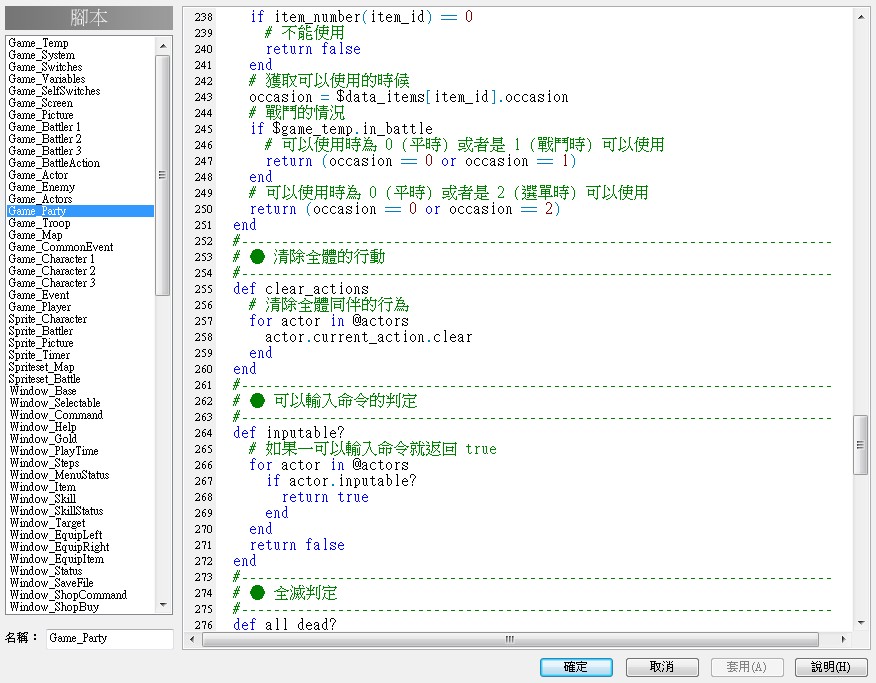Click line 255 def clear_actions

tap(301, 289)
